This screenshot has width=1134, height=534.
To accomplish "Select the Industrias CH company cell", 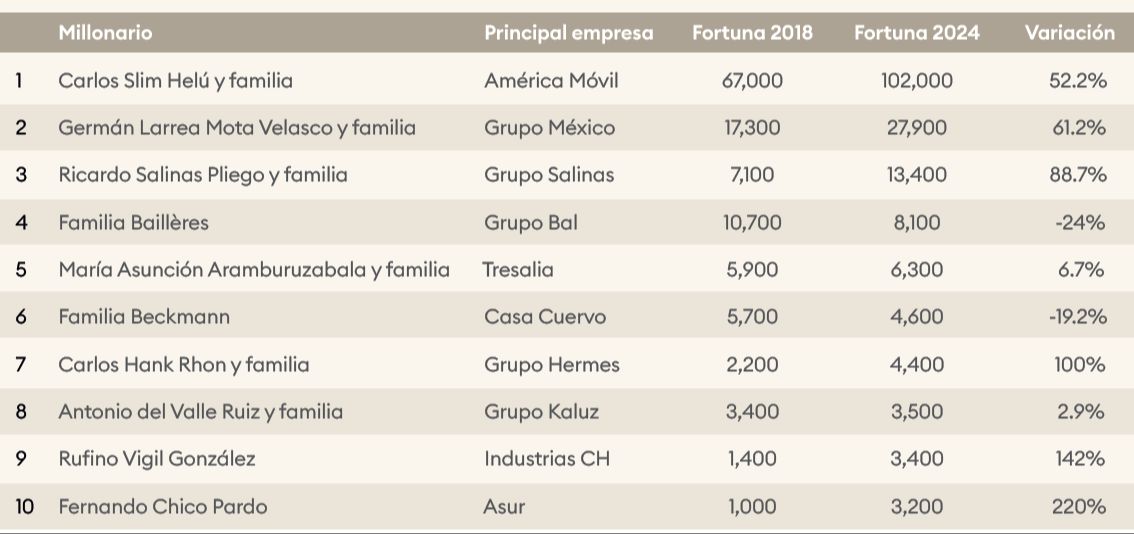I will 547,459.
